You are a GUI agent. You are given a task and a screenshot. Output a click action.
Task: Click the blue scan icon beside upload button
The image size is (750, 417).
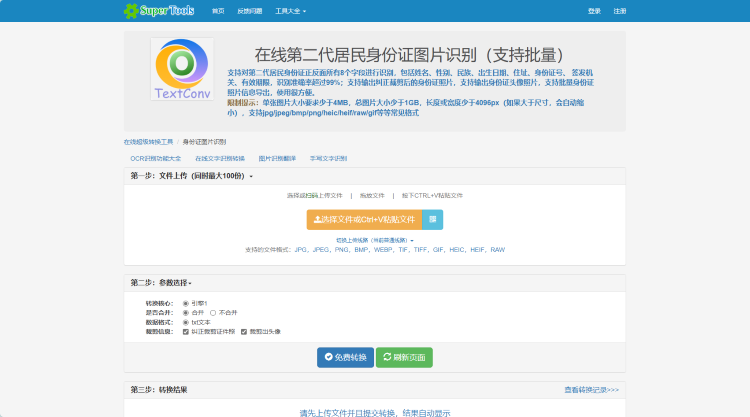tap(432, 219)
